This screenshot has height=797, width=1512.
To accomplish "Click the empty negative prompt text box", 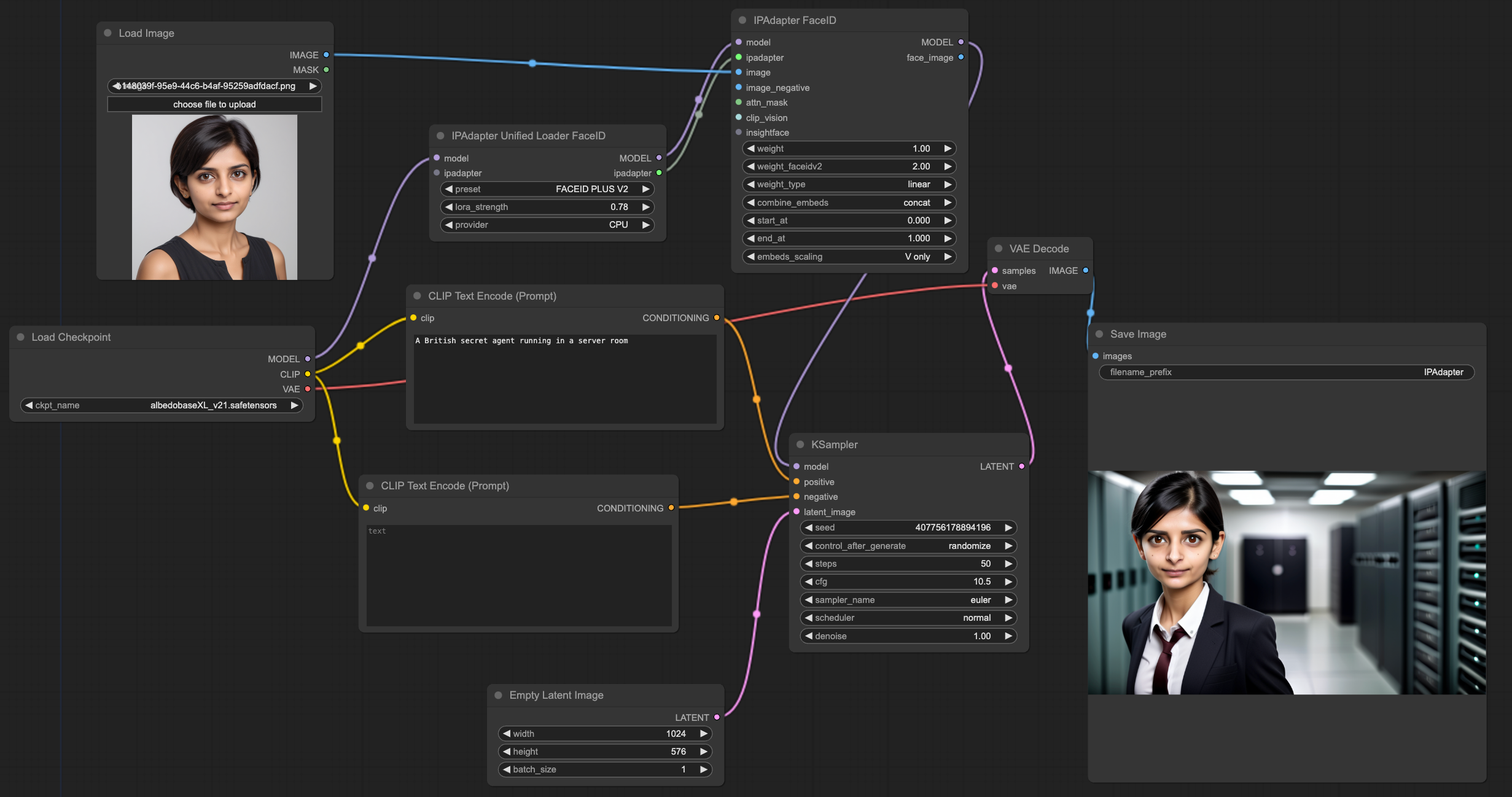I will pyautogui.click(x=519, y=575).
